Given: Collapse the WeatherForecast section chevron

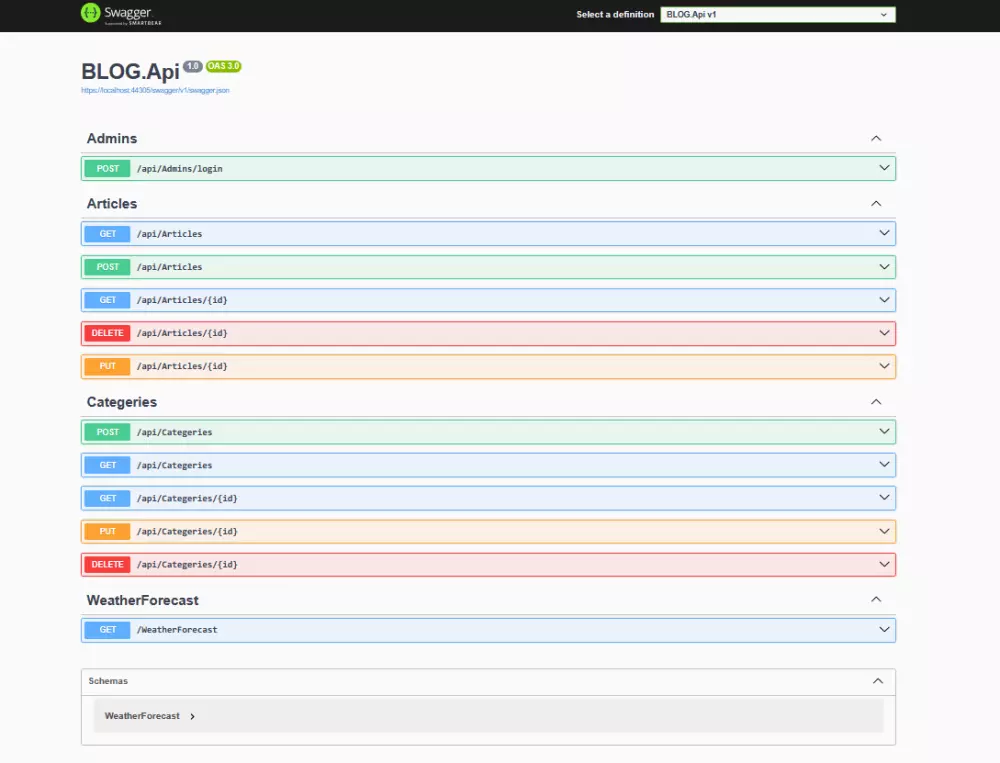Looking at the screenshot, I should point(876,600).
